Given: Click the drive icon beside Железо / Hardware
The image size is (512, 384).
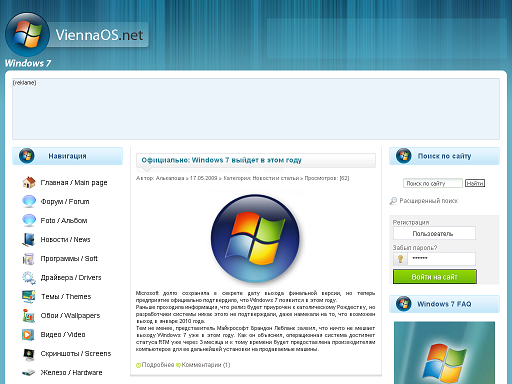Looking at the screenshot, I should coord(28,372).
